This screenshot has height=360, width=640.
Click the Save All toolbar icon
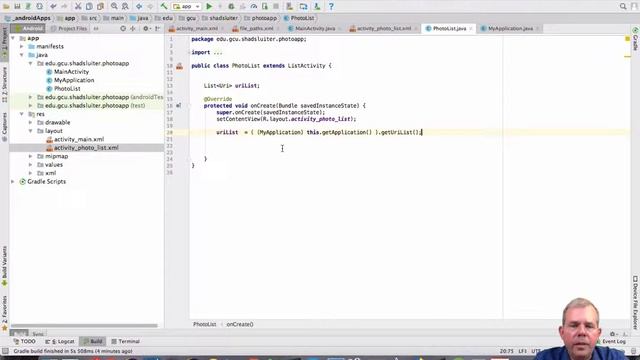(x=17, y=7)
